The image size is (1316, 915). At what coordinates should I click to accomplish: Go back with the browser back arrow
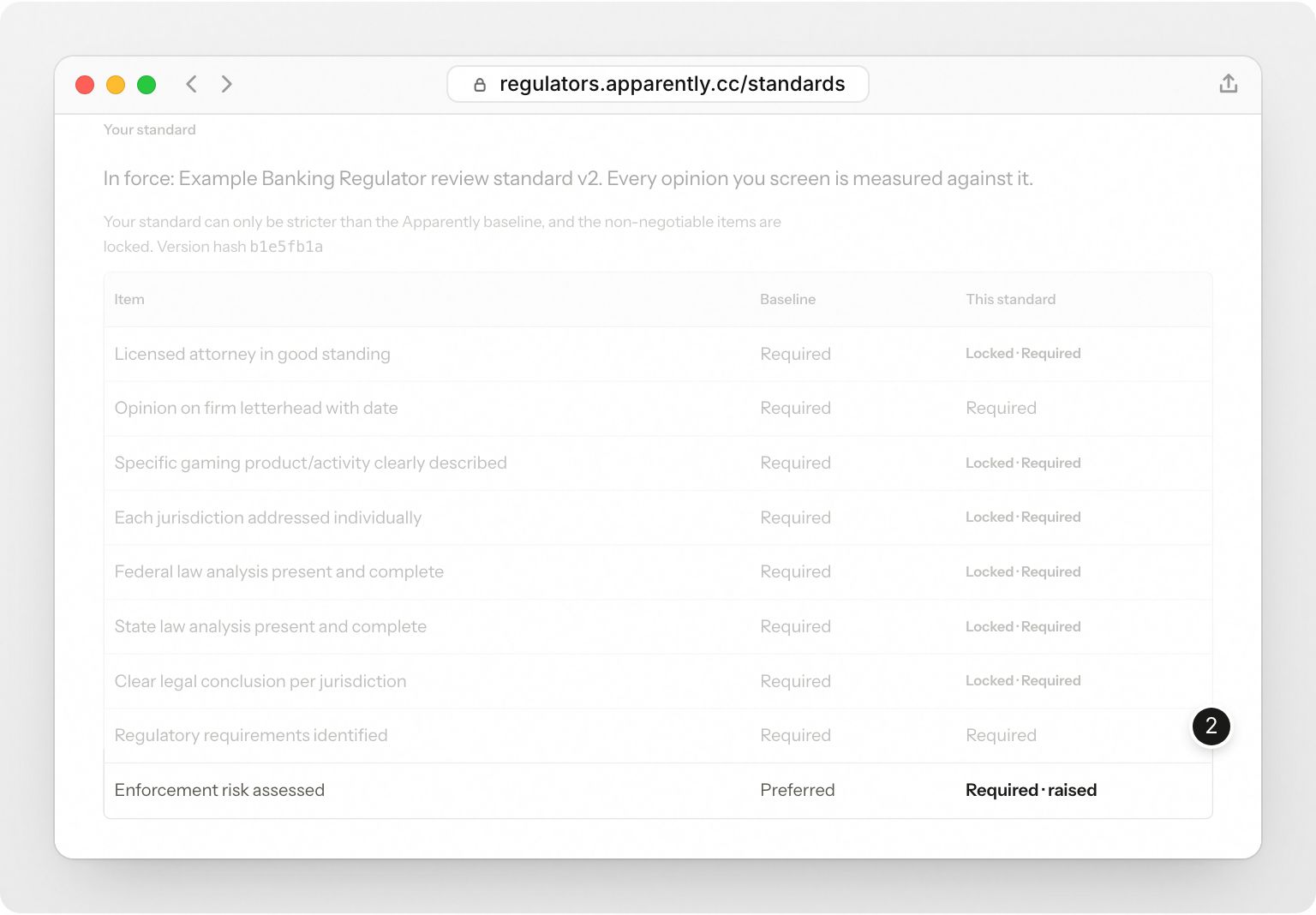pos(191,84)
